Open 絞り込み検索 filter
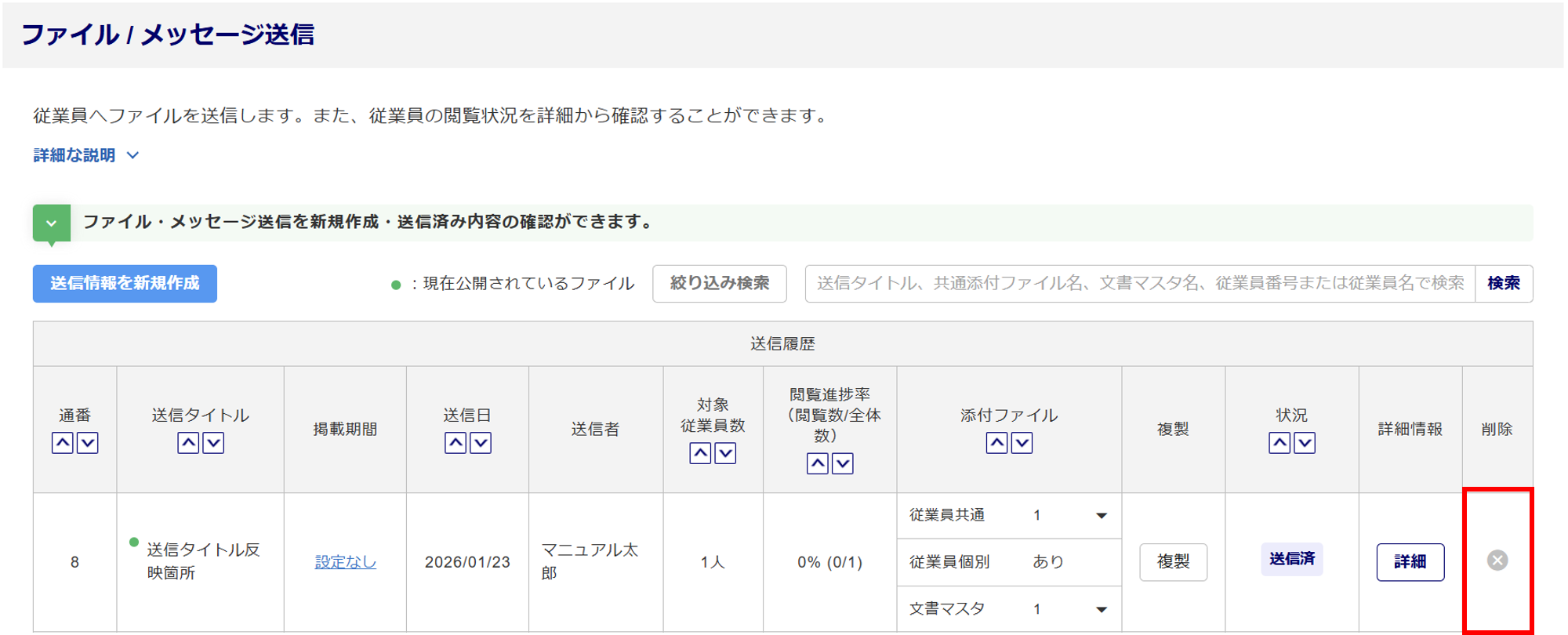1568x635 pixels. [x=719, y=284]
